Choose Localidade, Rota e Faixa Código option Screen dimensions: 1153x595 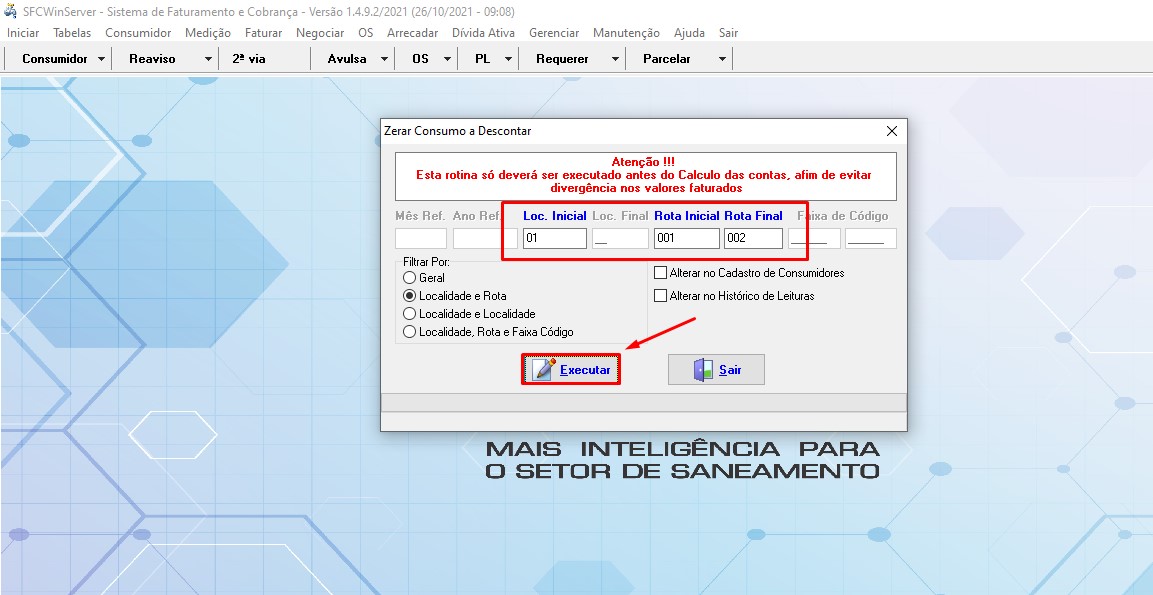409,332
